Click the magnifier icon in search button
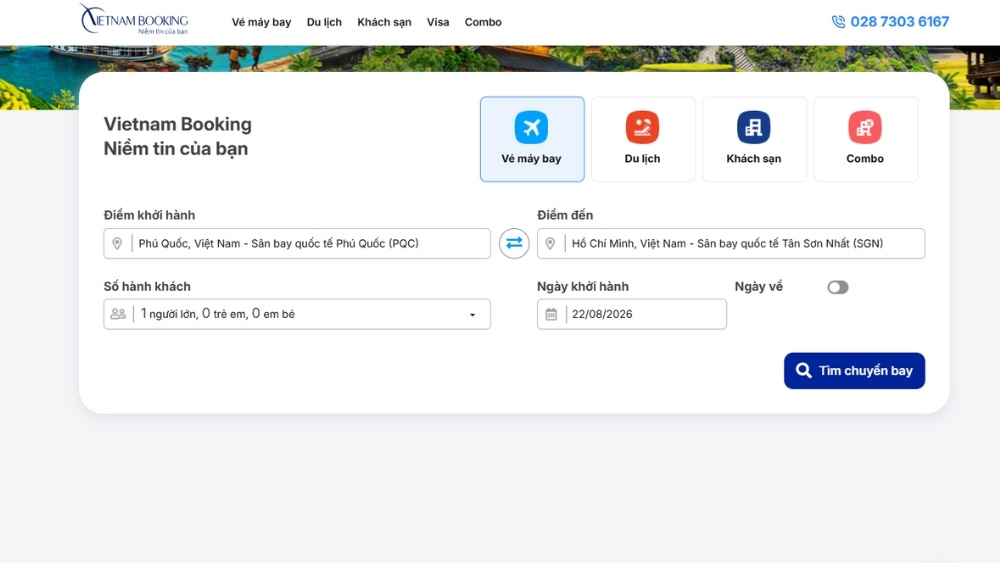This screenshot has width=1000, height=563. click(804, 370)
